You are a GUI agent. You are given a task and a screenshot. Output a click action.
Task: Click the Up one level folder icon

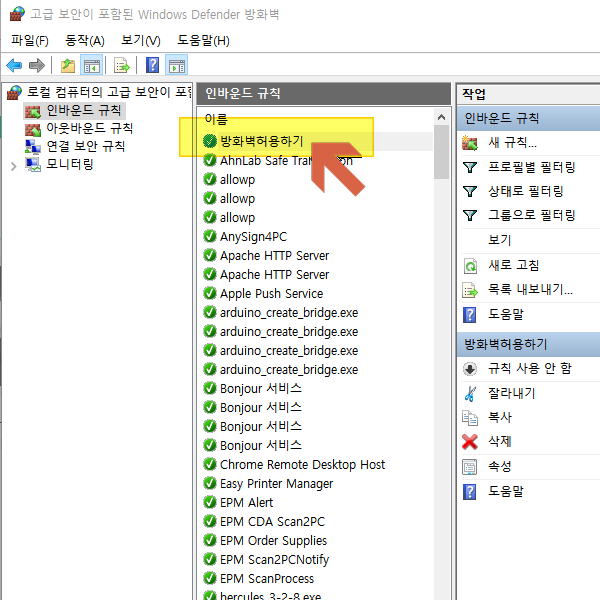[x=68, y=65]
